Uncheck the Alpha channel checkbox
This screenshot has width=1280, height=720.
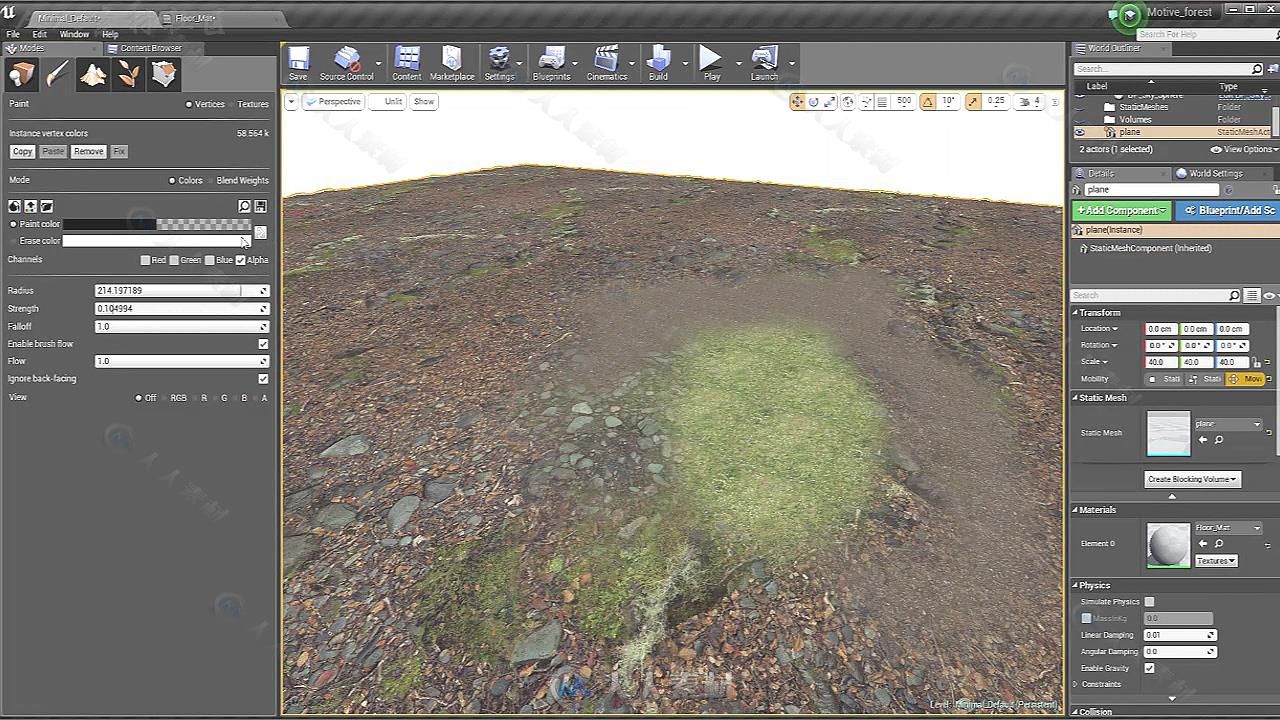(x=240, y=260)
